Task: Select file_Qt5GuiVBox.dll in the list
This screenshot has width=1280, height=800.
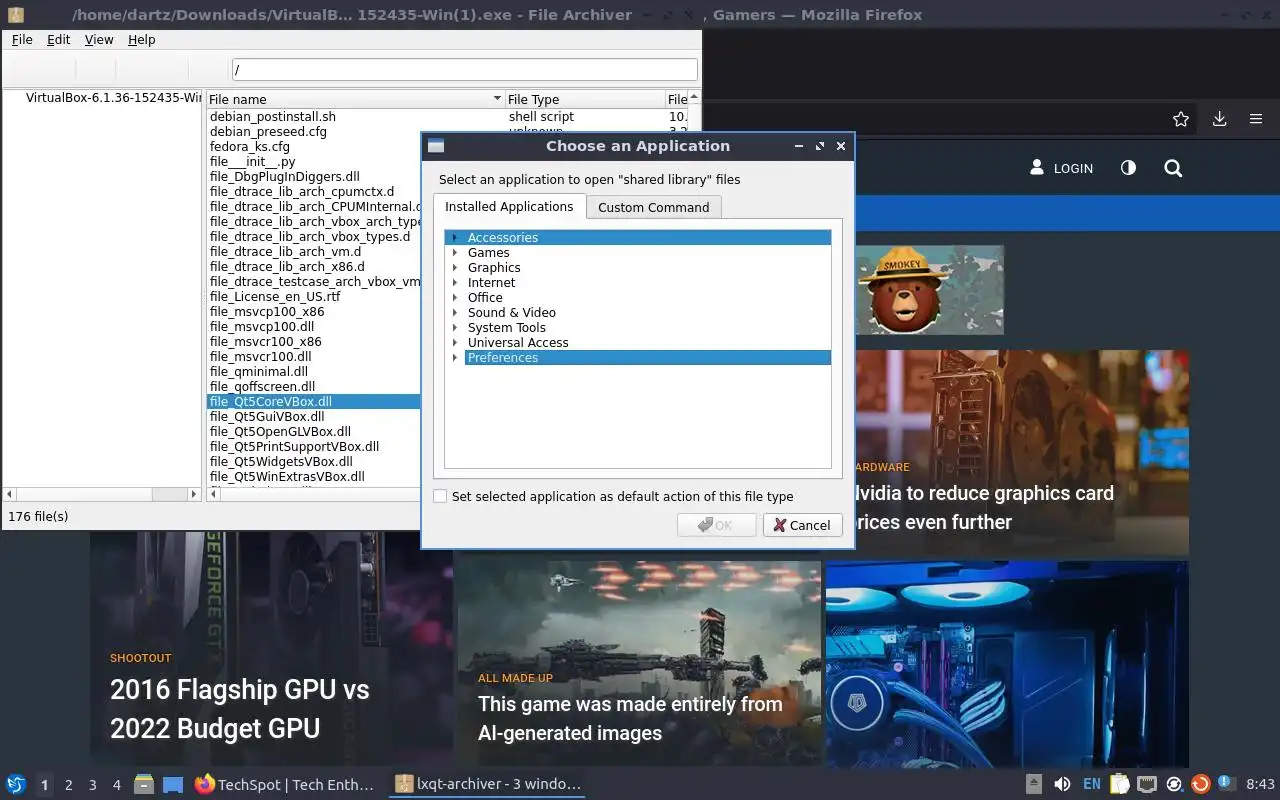Action: pos(267,416)
